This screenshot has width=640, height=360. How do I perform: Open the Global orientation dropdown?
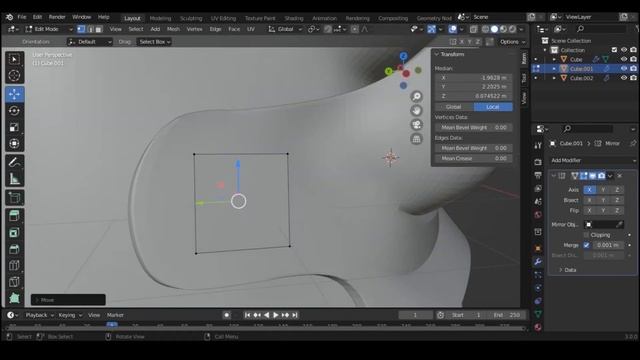[x=285, y=29]
